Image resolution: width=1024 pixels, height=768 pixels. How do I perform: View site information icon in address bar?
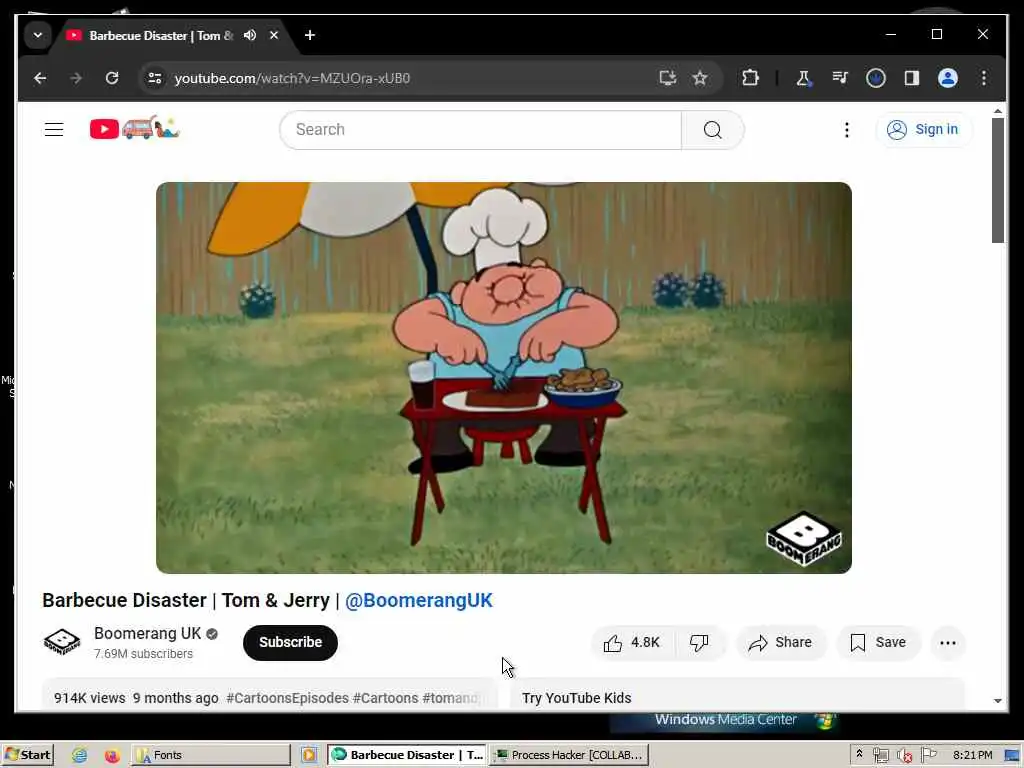coord(155,78)
